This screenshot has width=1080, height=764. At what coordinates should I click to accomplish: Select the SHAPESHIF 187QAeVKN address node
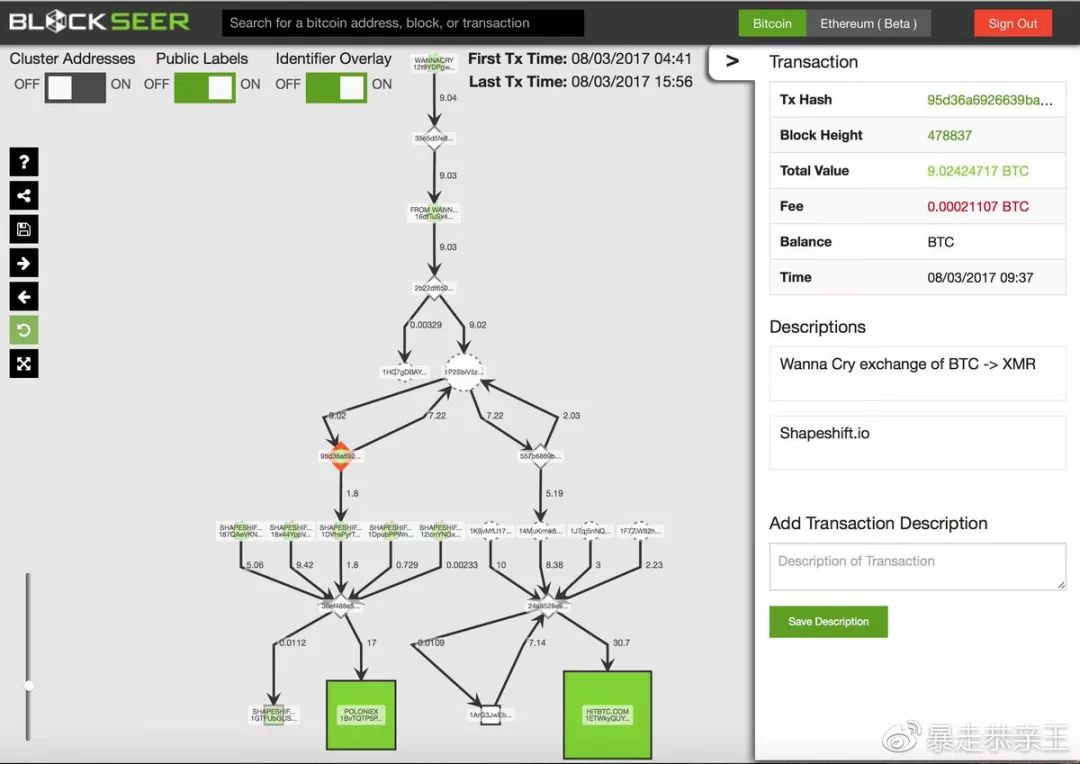240,530
